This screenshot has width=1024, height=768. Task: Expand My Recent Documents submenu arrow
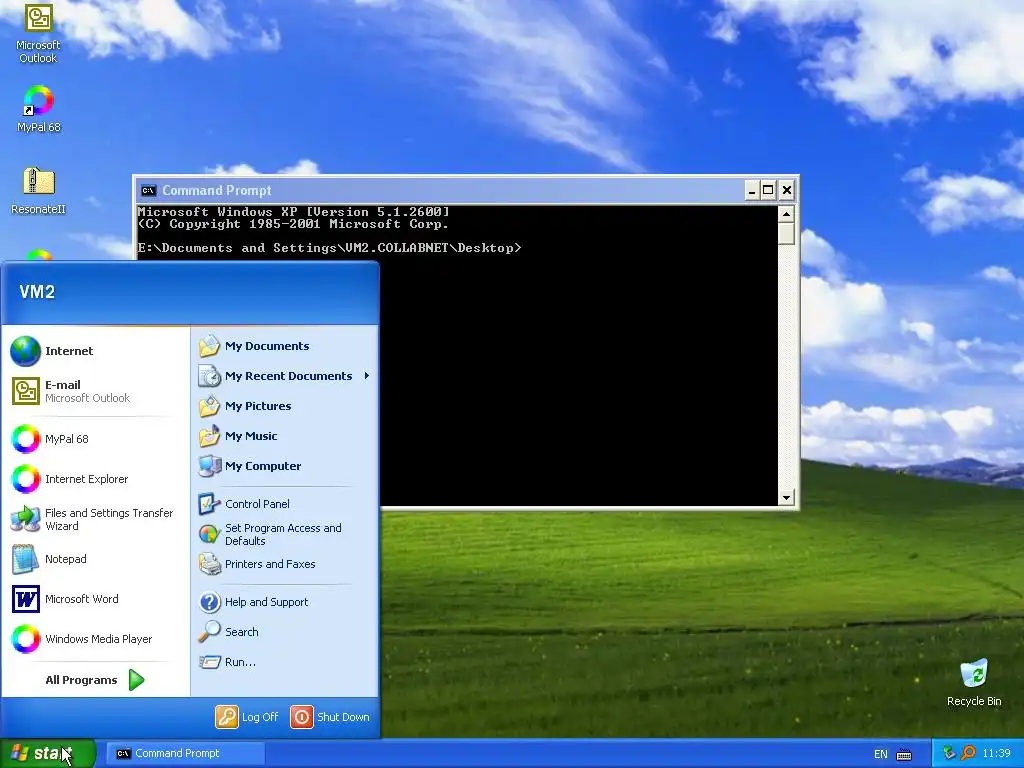pyautogui.click(x=367, y=376)
